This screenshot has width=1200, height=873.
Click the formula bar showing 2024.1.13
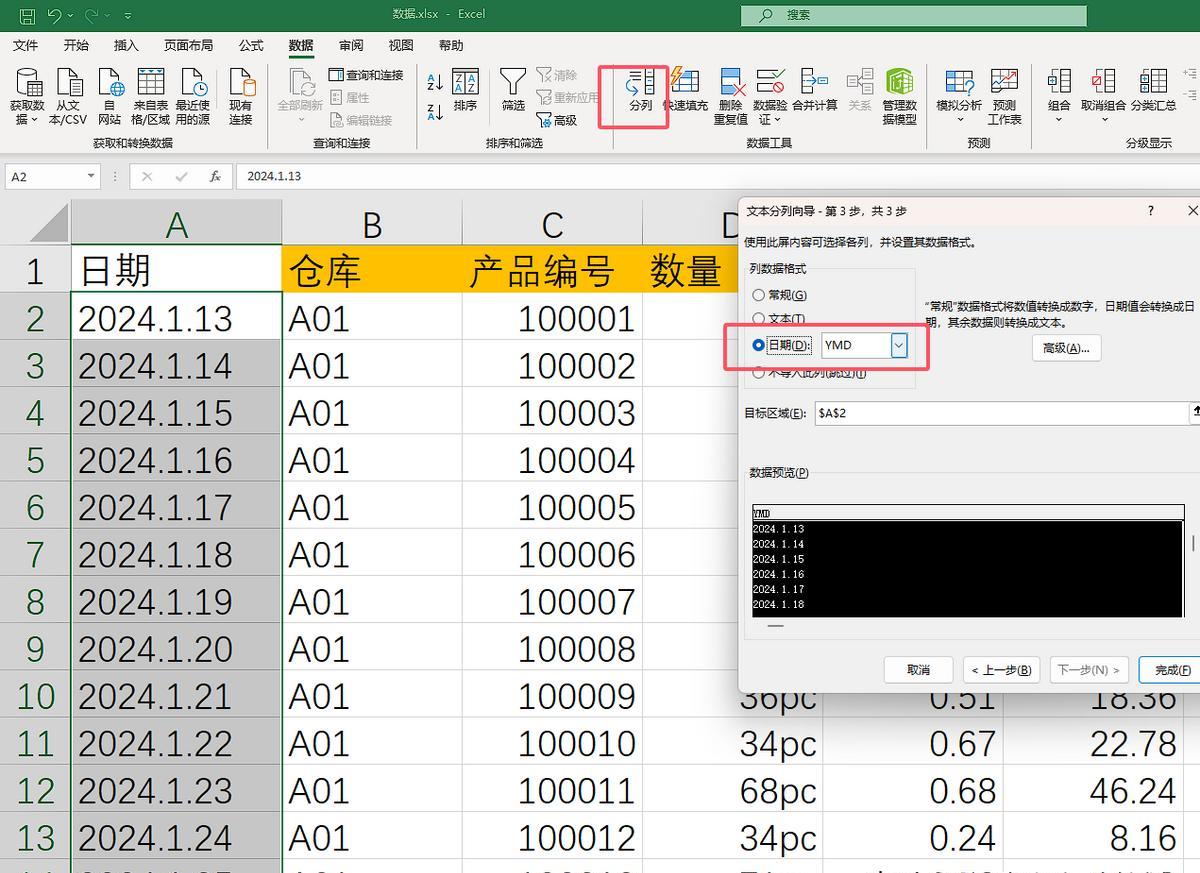(716, 176)
